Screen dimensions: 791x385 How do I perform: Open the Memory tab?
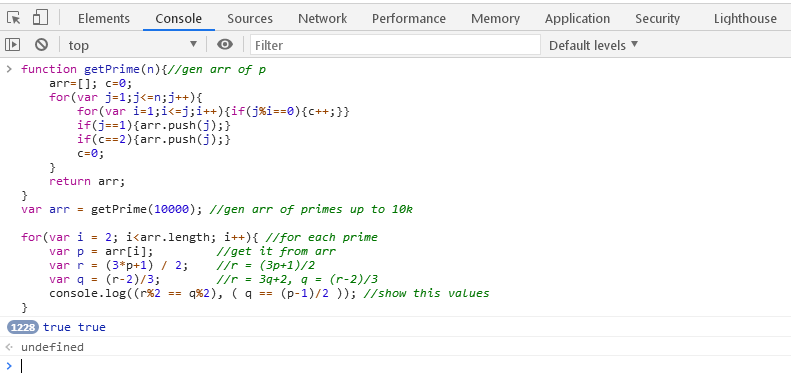coord(495,19)
